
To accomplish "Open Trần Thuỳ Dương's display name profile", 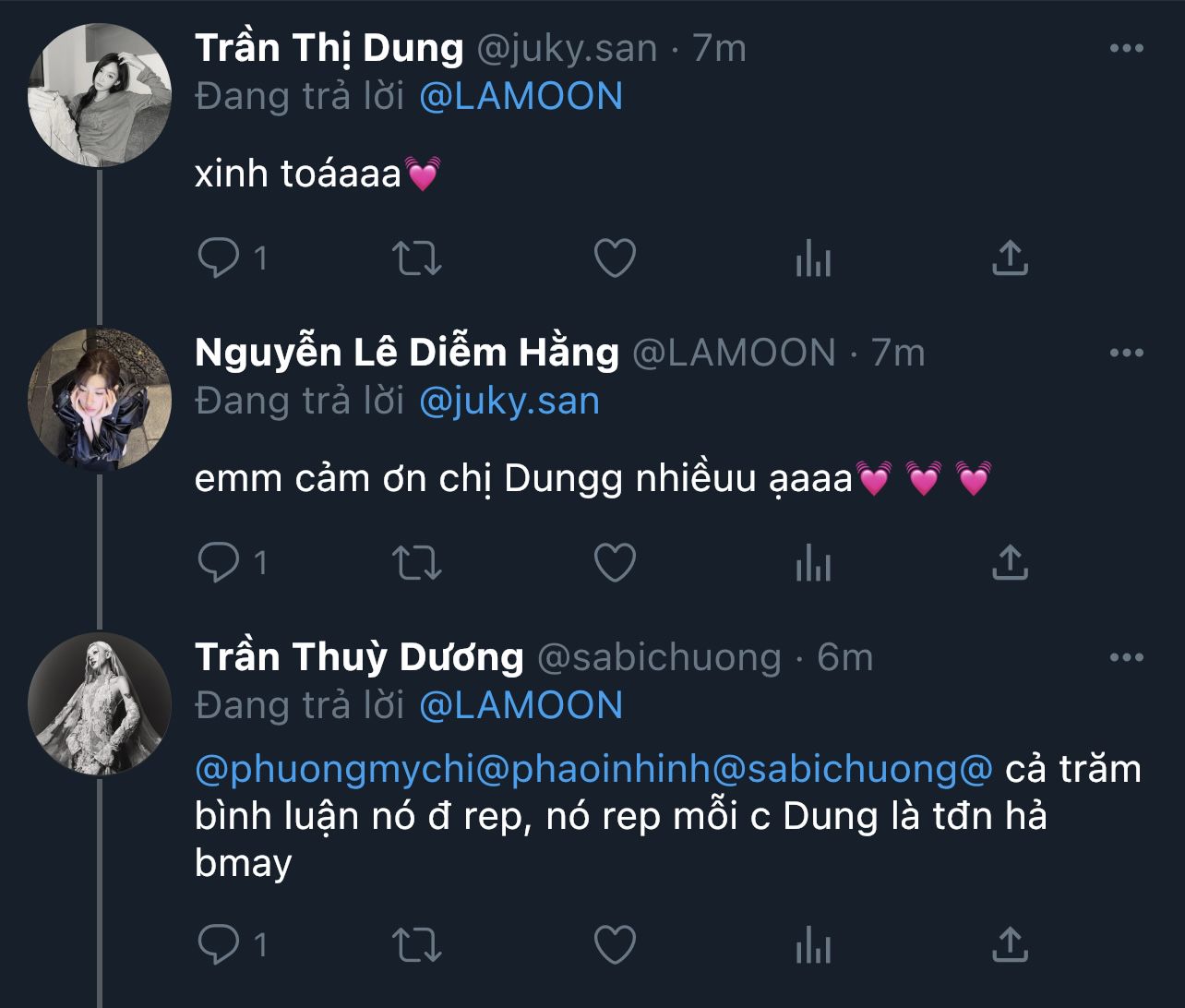I will click(359, 657).
